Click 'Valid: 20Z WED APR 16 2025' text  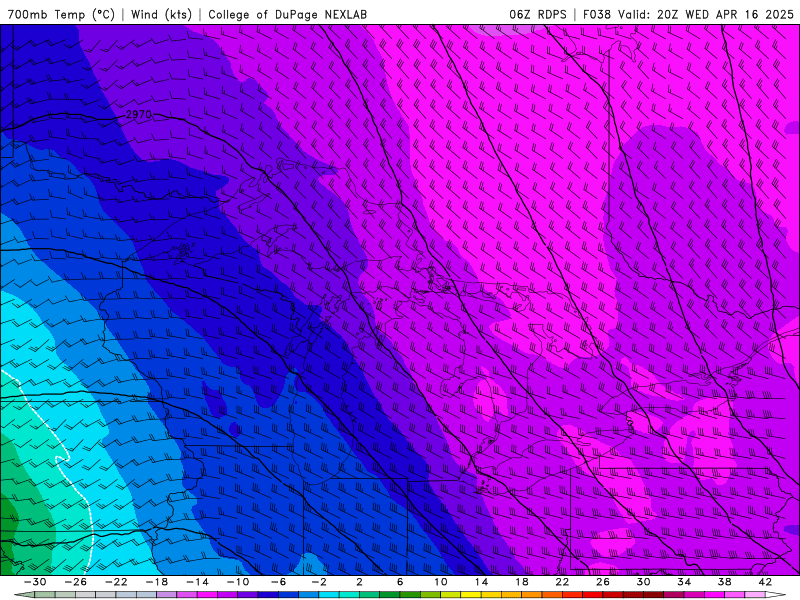point(706,14)
